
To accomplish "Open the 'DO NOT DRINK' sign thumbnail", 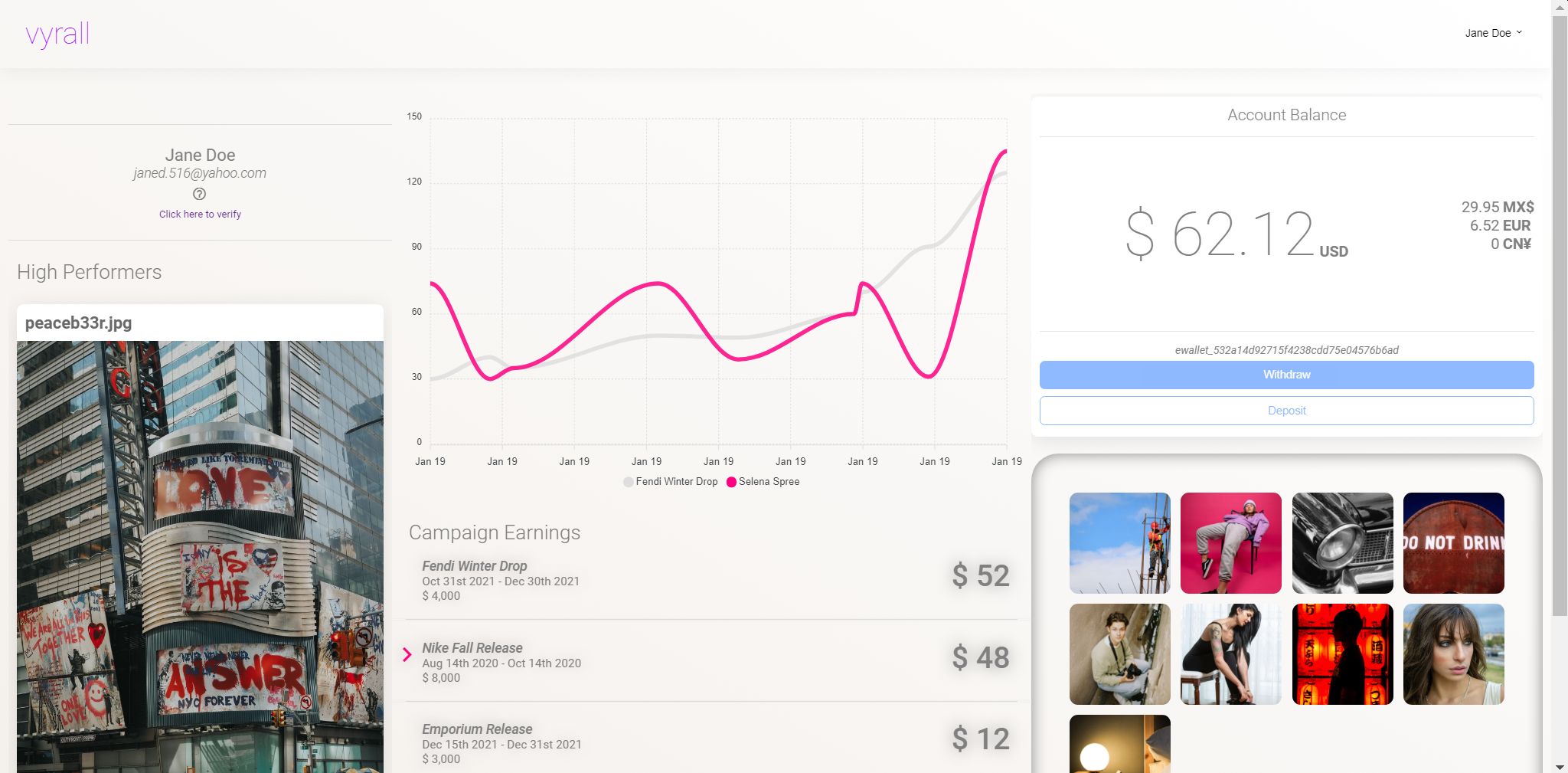I will click(x=1453, y=543).
